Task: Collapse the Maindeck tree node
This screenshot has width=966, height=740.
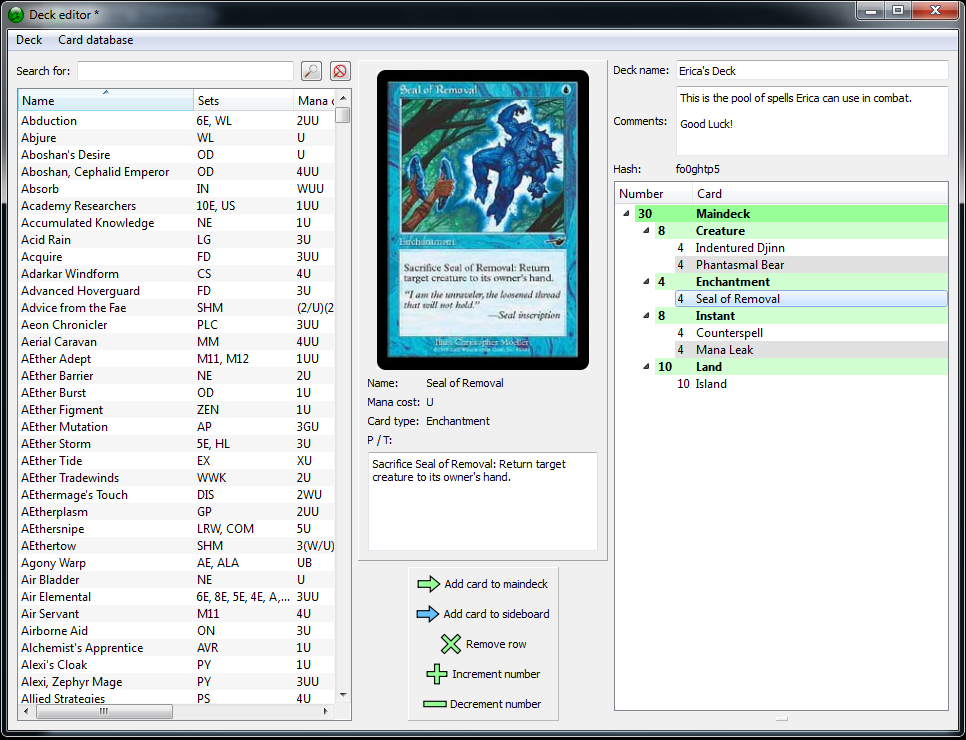Action: [x=626, y=214]
